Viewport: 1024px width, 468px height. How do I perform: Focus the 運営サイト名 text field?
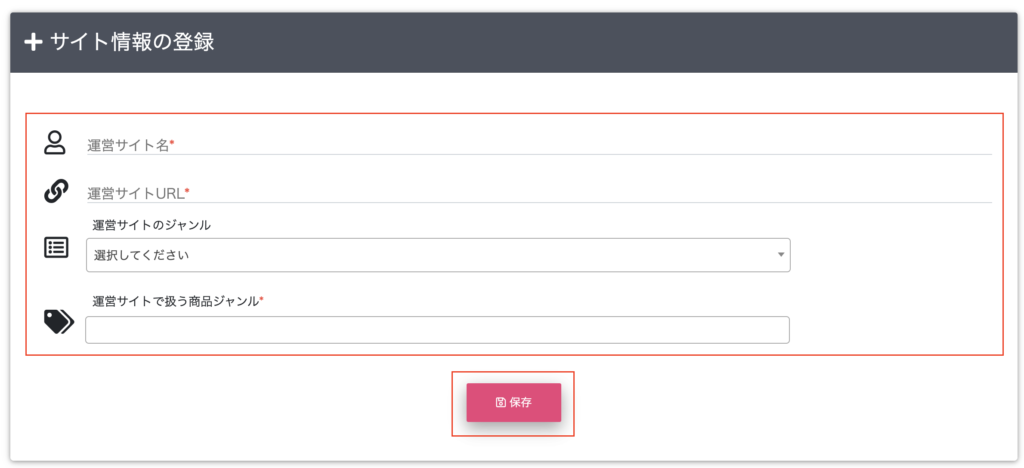[x=539, y=146]
